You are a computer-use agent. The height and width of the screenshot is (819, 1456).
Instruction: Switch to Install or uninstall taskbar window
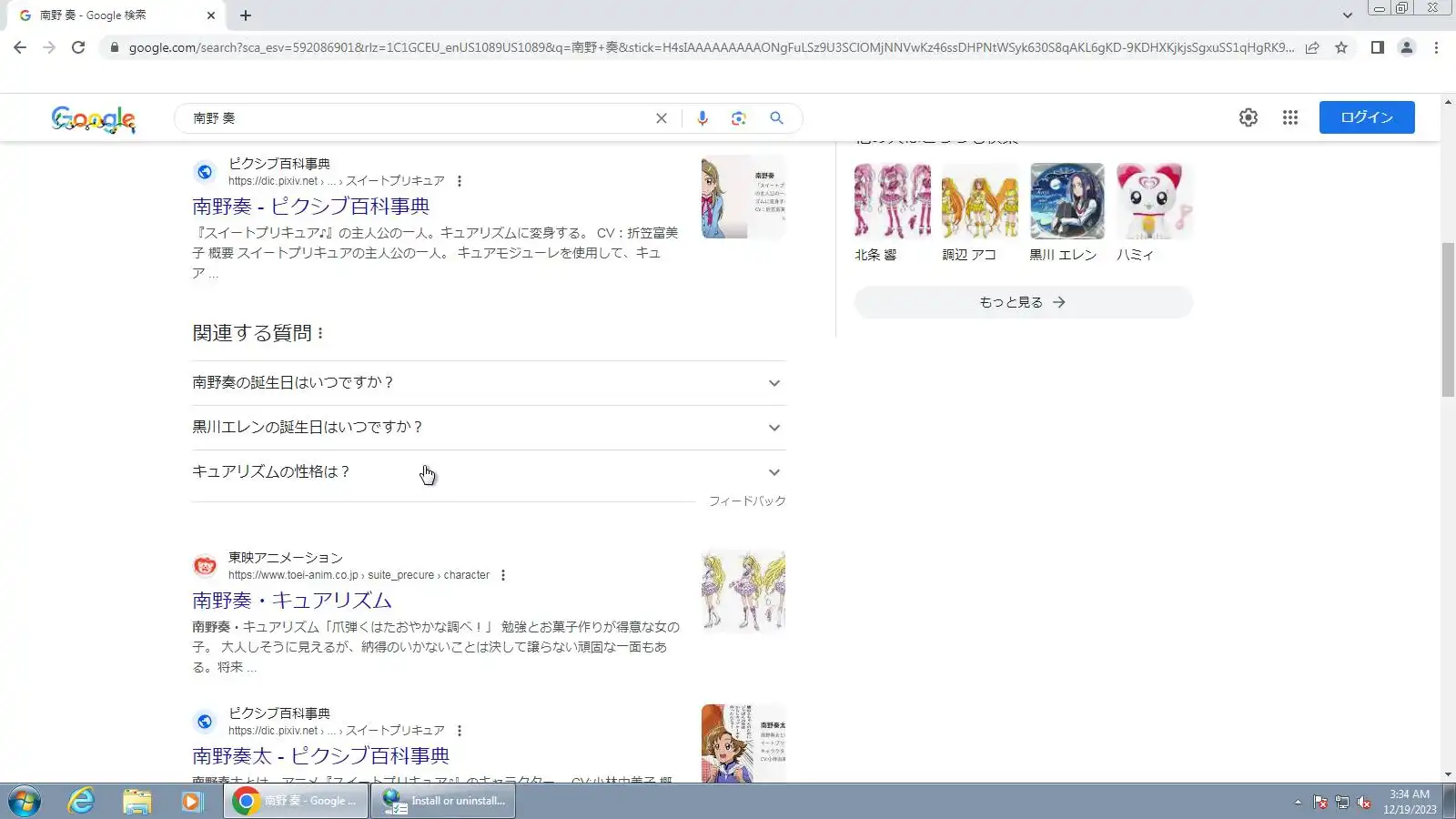click(443, 801)
